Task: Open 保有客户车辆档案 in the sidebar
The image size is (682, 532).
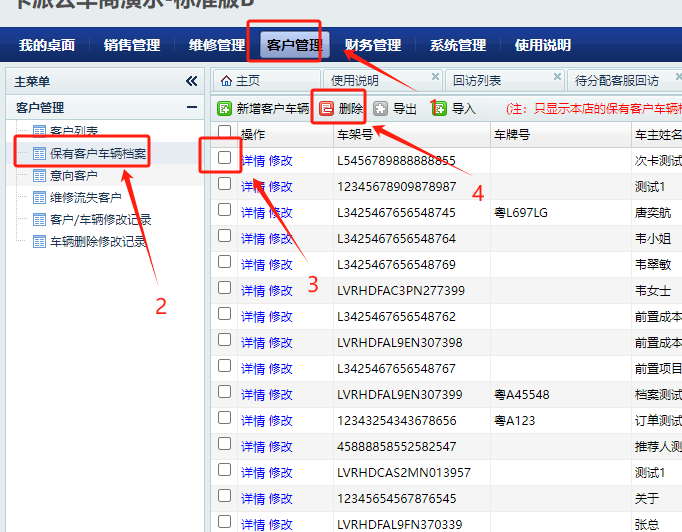Action: pos(98,154)
